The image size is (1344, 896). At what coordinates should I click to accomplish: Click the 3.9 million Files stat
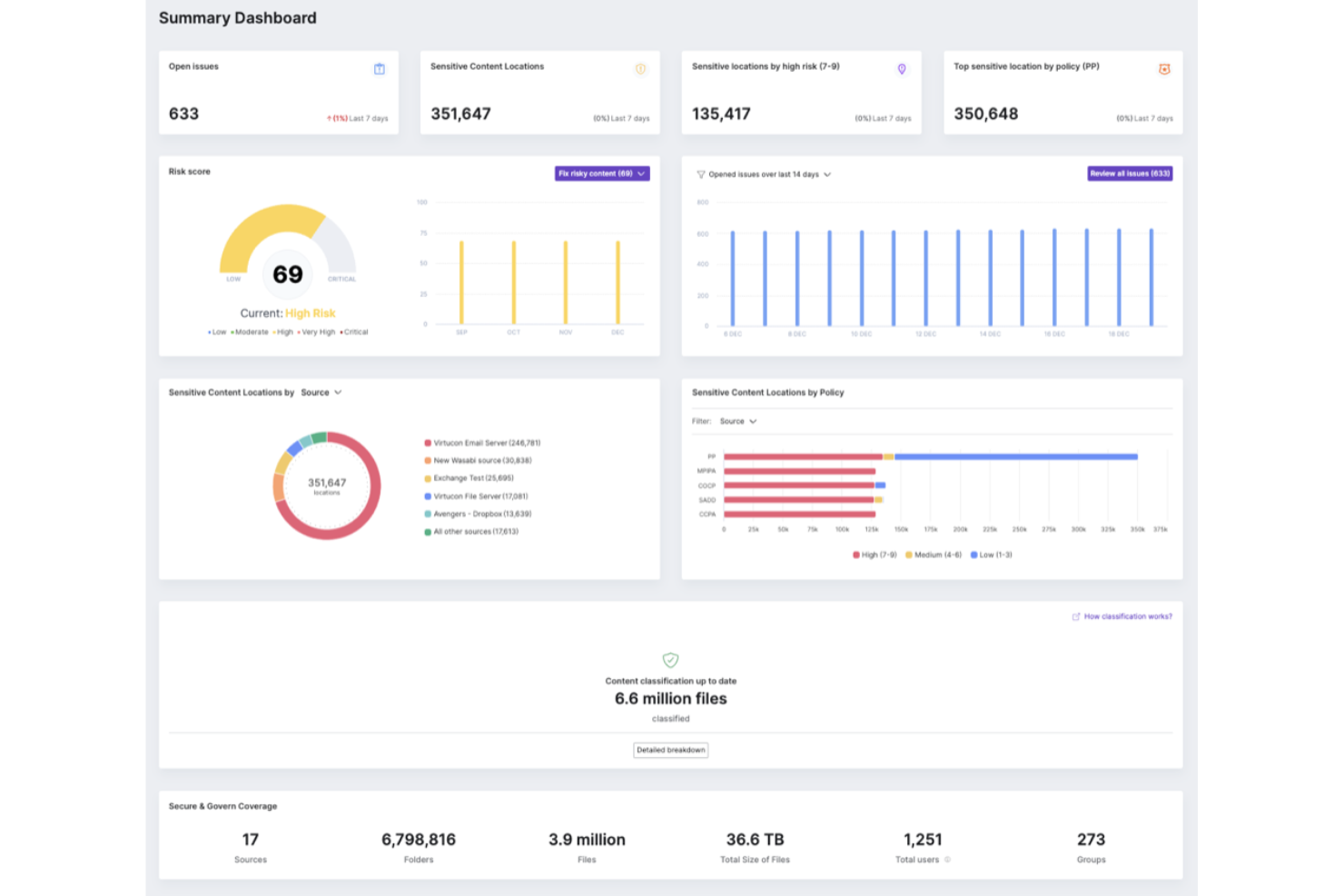587,847
